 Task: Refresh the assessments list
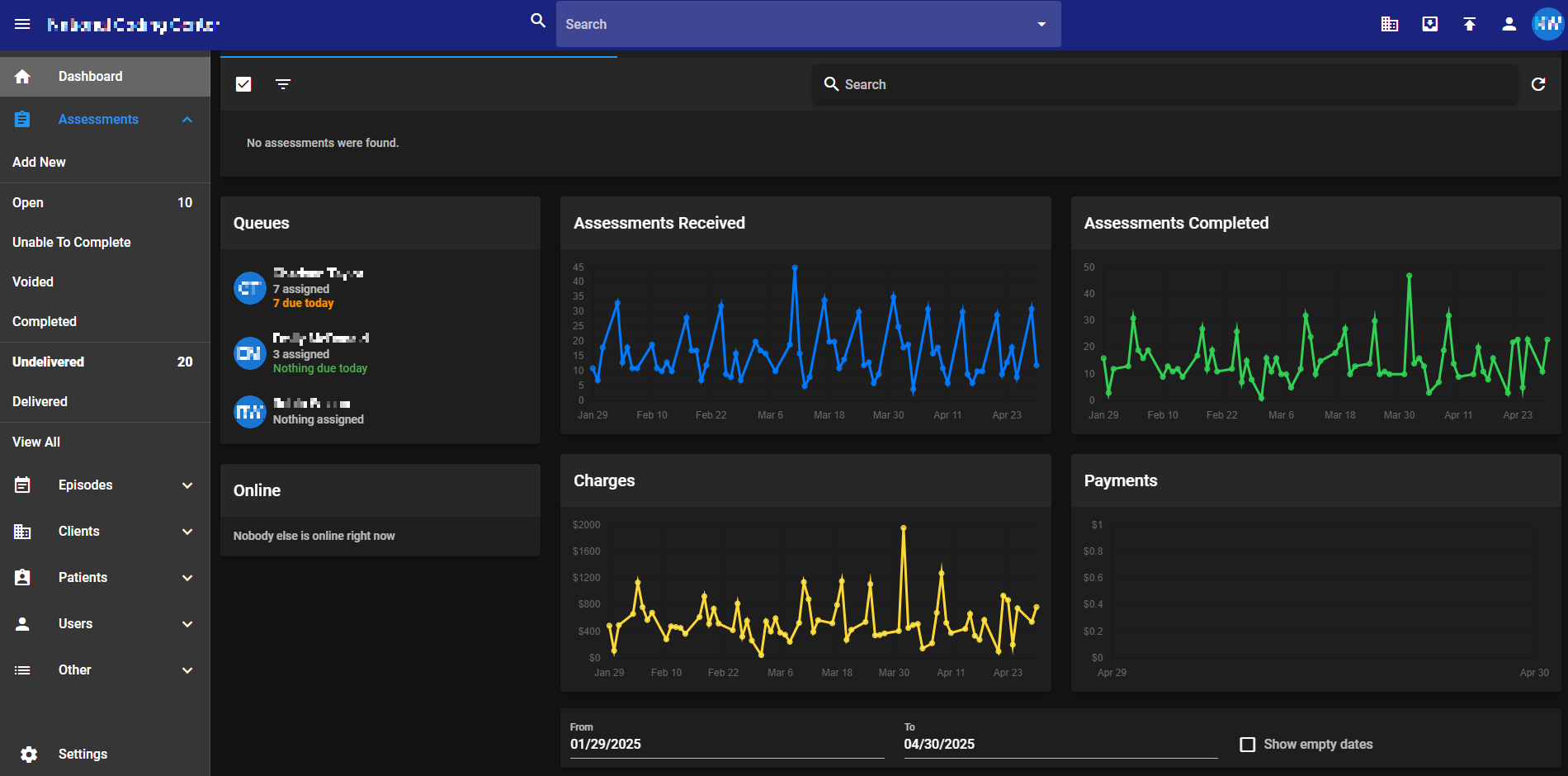1538,84
